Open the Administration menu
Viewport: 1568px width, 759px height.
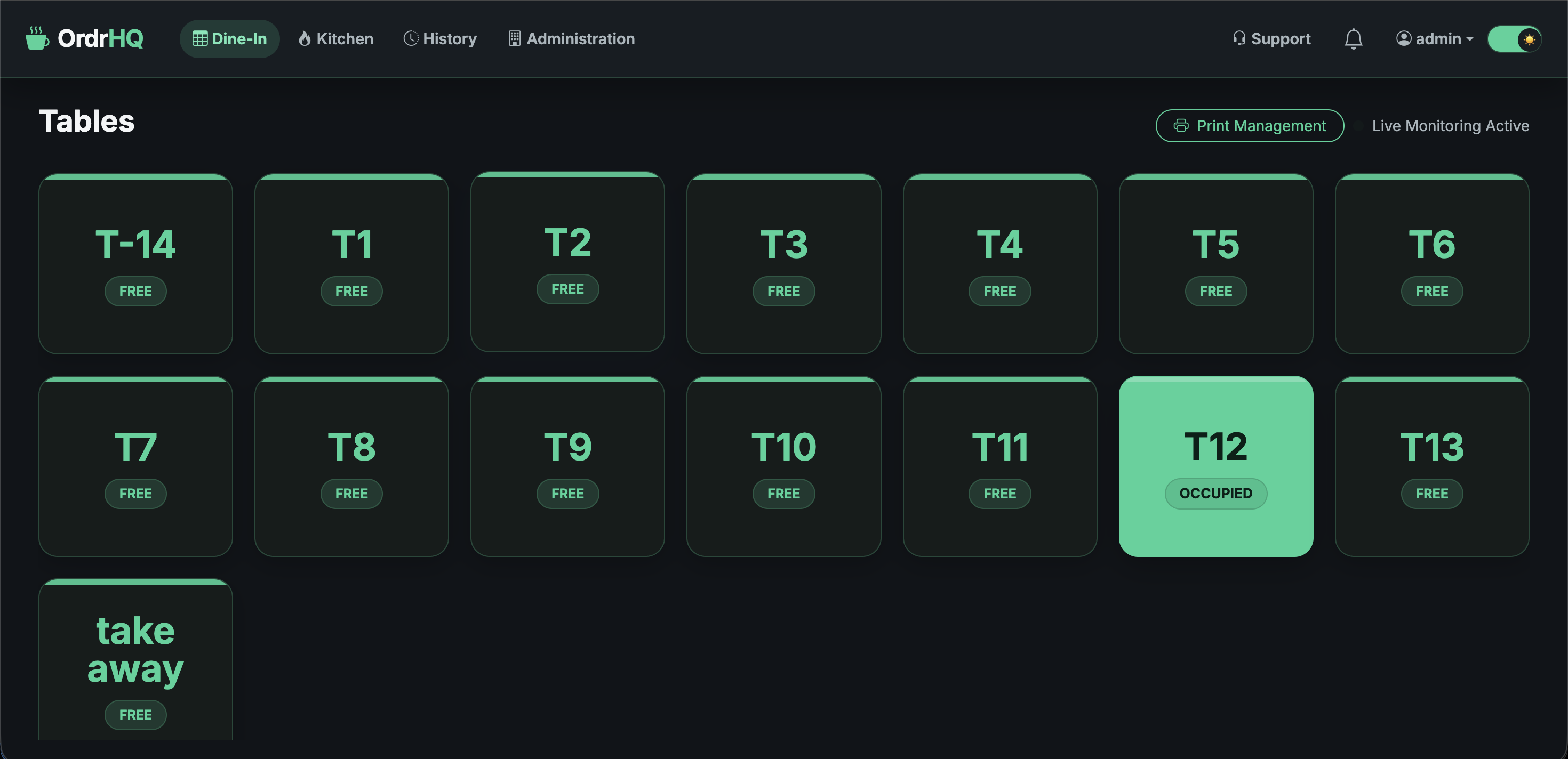[x=572, y=38]
